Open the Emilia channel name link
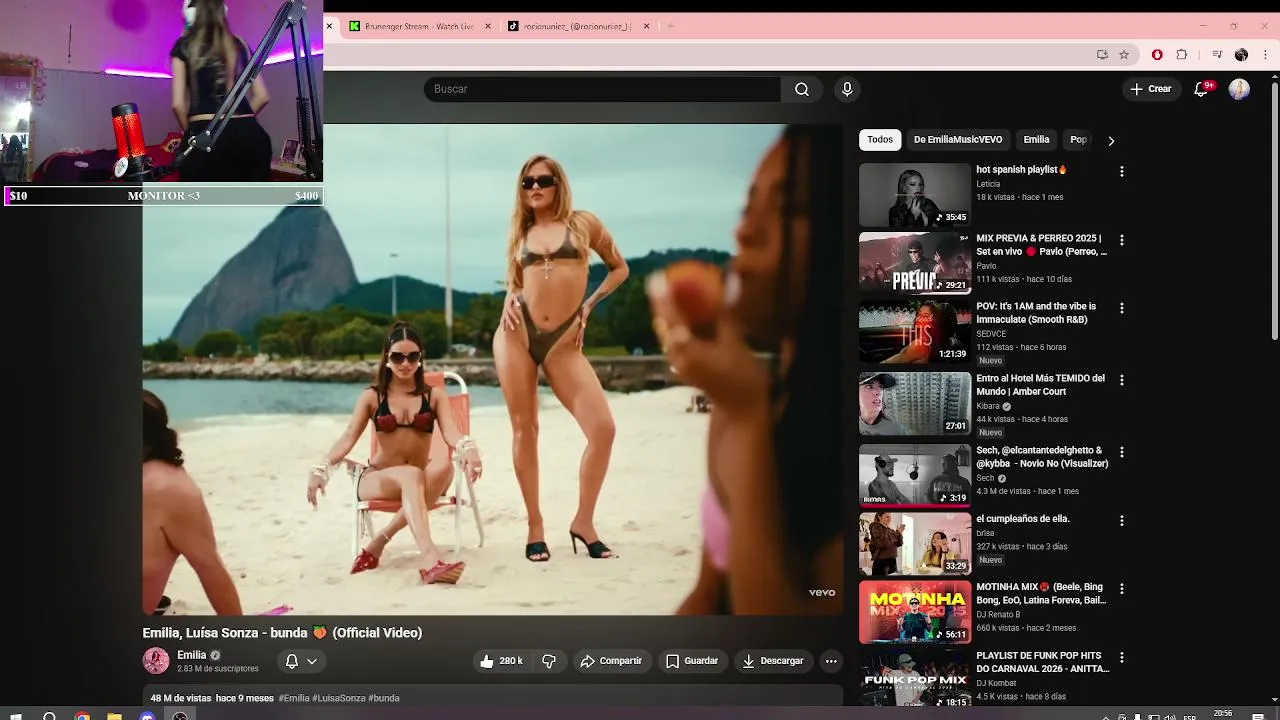1280x720 pixels. 191,655
